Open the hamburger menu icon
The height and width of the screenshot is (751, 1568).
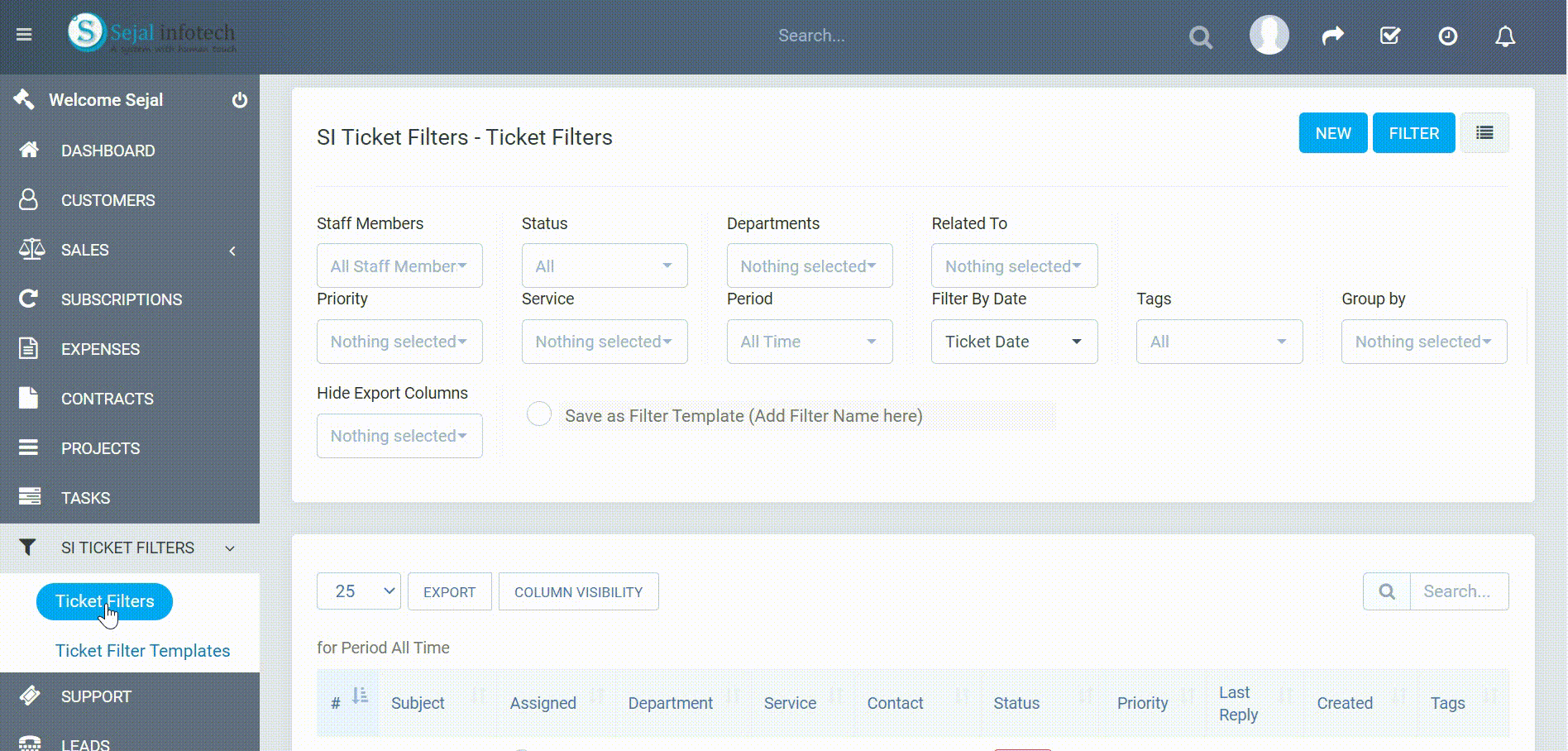click(24, 35)
